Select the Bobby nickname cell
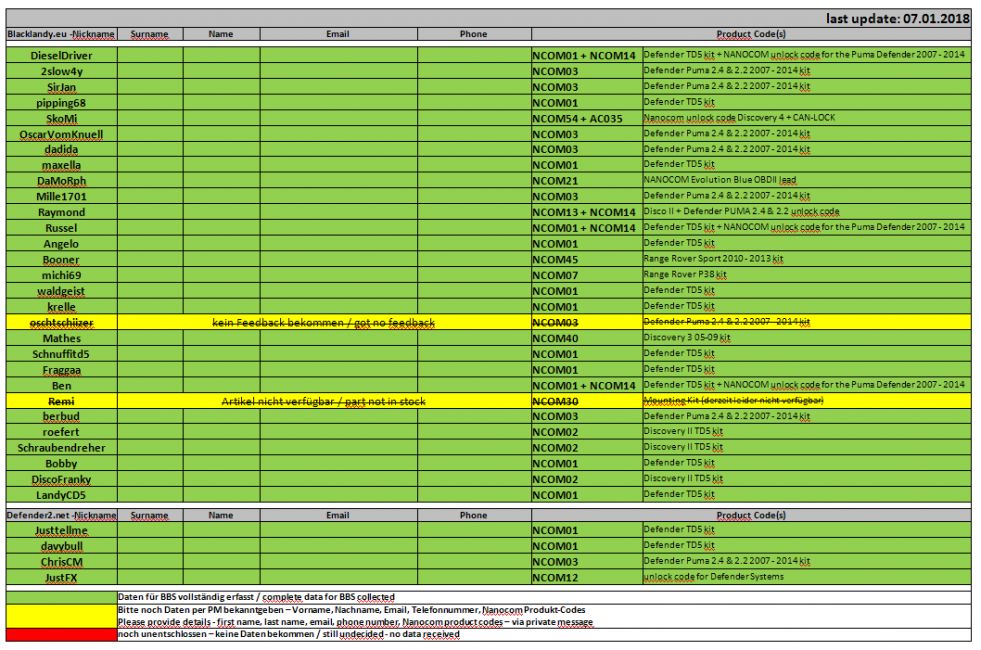The width and height of the screenshot is (981, 650). 61,464
